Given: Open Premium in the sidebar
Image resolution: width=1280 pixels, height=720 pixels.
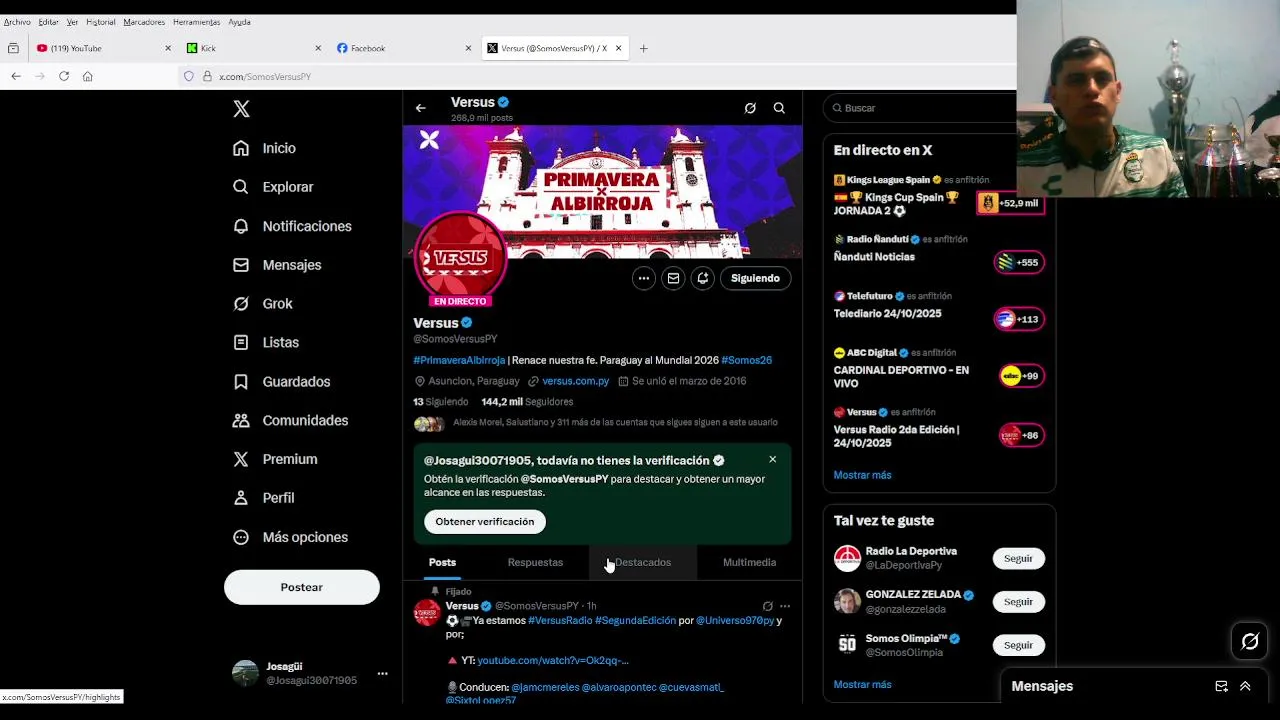Looking at the screenshot, I should click(275, 459).
